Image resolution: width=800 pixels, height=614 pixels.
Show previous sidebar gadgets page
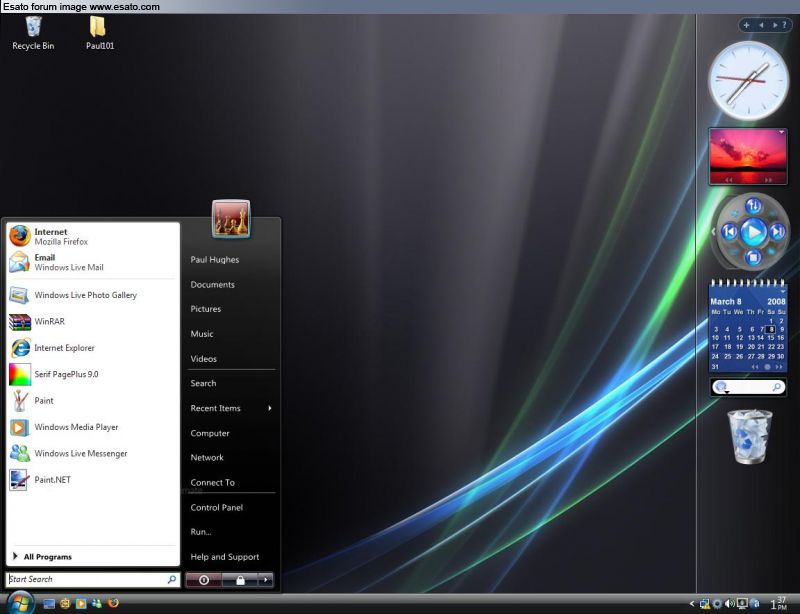pyautogui.click(x=761, y=25)
